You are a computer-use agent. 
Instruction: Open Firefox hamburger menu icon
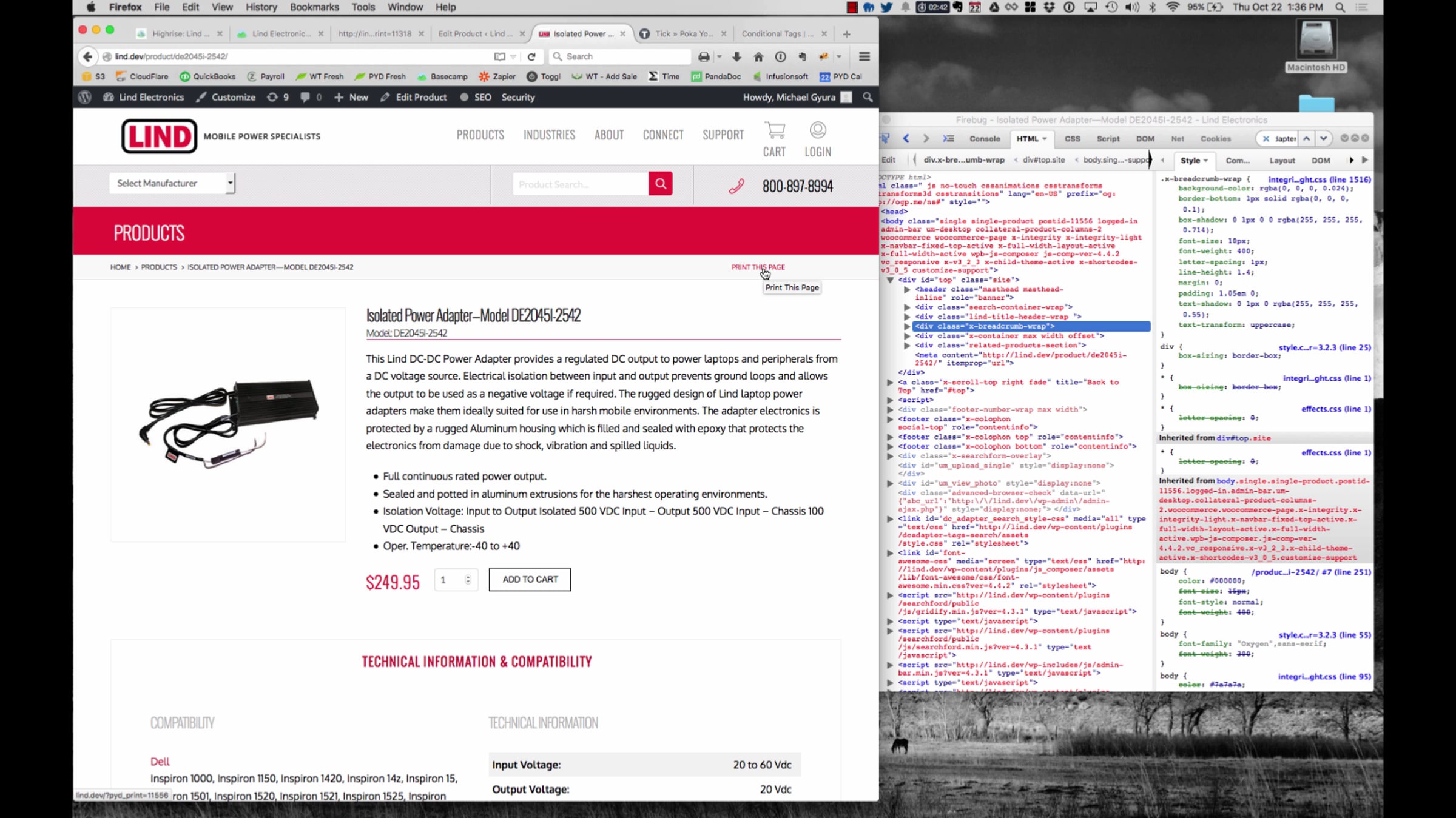[864, 56]
